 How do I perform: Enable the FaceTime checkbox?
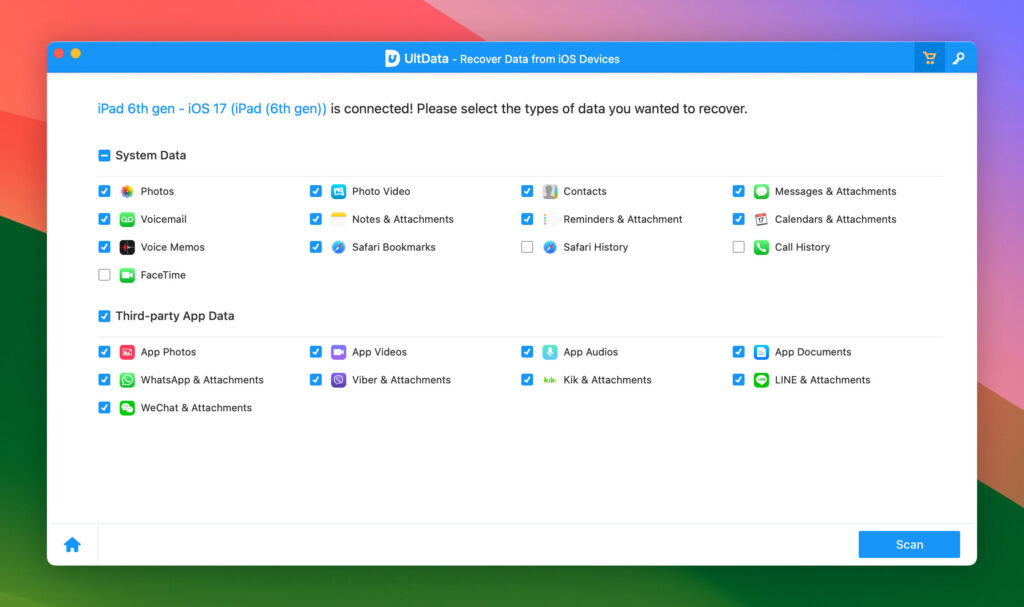pyautogui.click(x=104, y=275)
